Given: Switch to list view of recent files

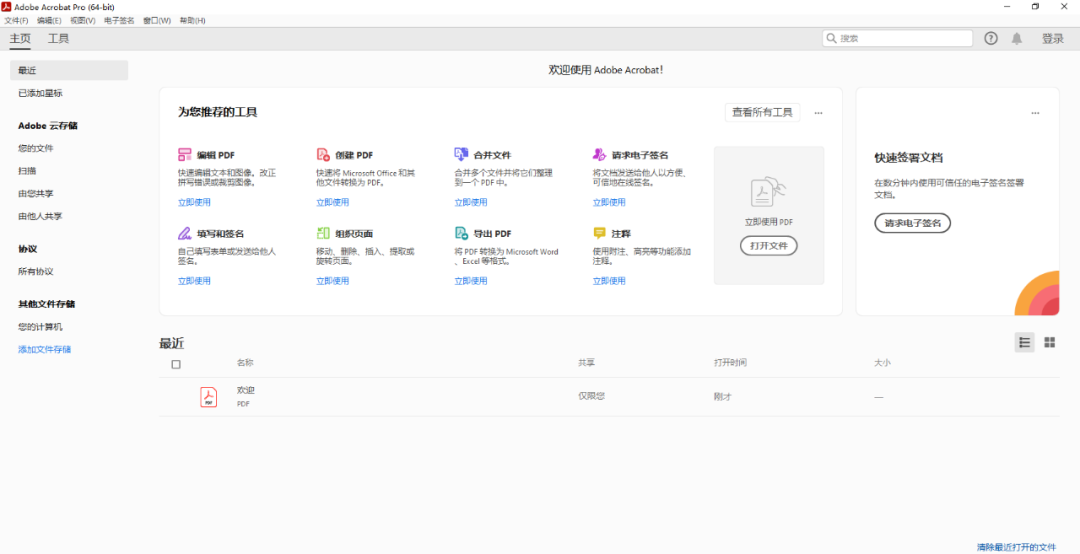Looking at the screenshot, I should point(1024,342).
